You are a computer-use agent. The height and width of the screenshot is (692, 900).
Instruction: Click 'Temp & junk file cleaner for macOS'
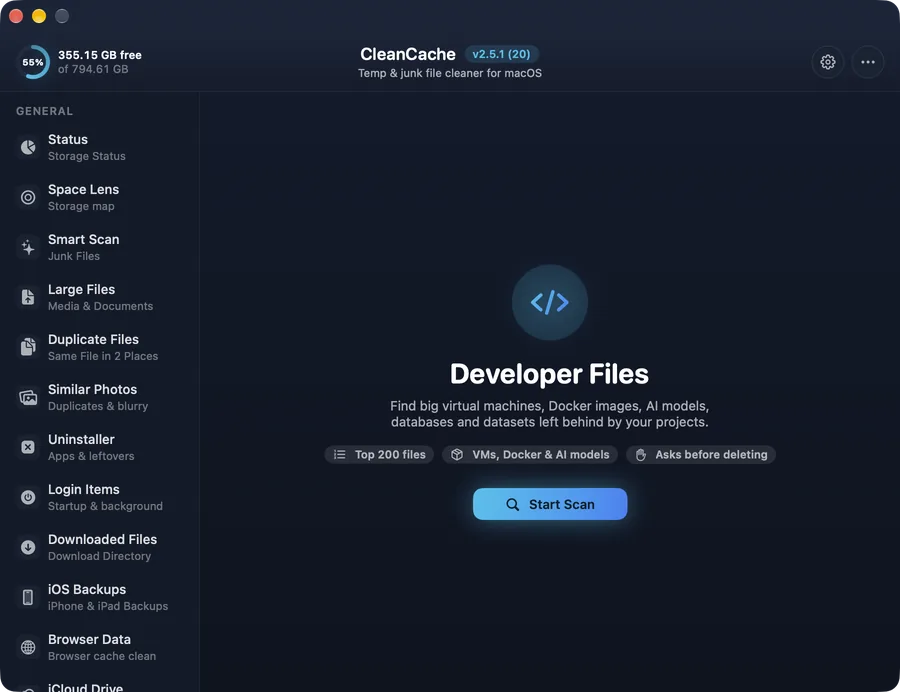[450, 73]
